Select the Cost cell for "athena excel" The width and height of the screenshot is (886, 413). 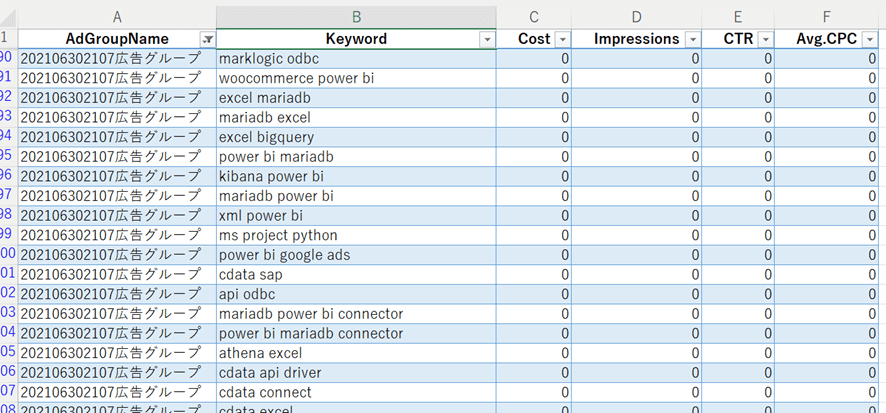(x=534, y=353)
